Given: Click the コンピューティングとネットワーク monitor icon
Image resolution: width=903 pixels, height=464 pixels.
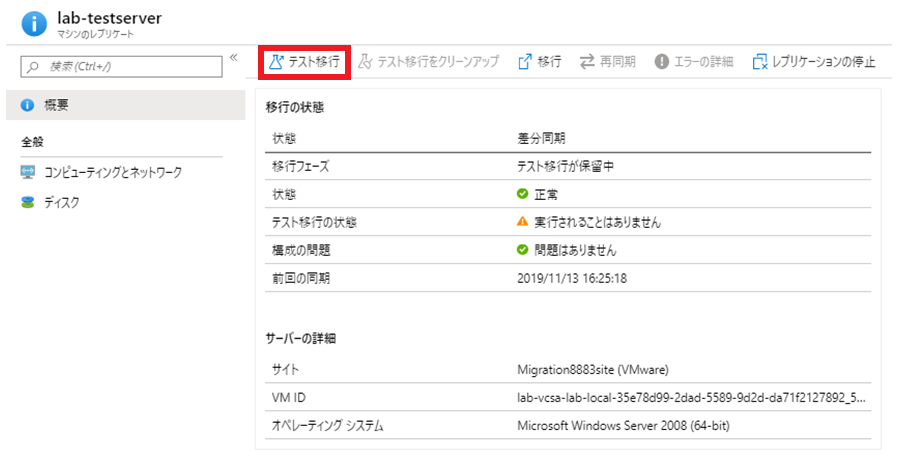Looking at the screenshot, I should tap(28, 172).
